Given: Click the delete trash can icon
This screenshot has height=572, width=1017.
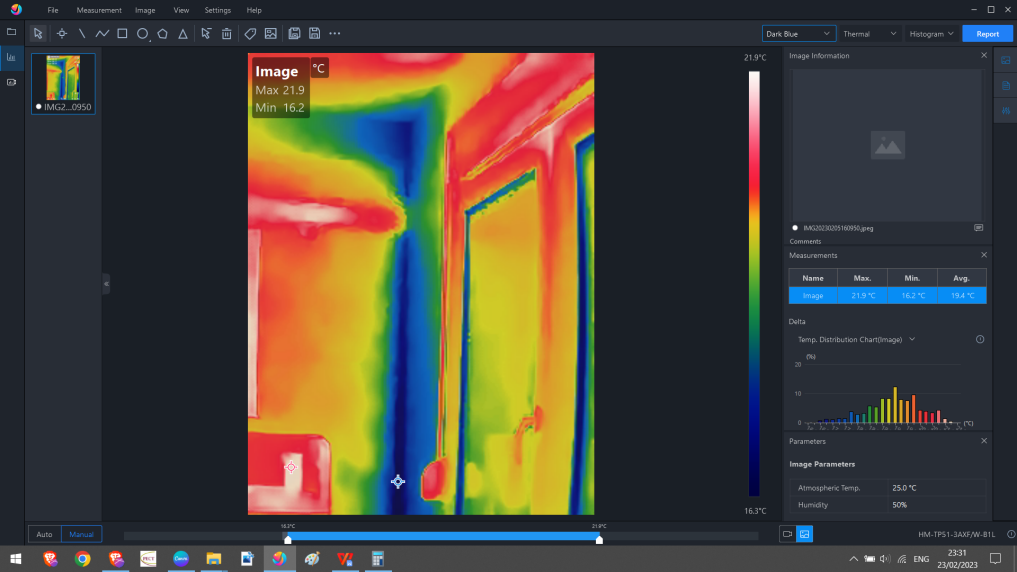Looking at the screenshot, I should (x=227, y=33).
